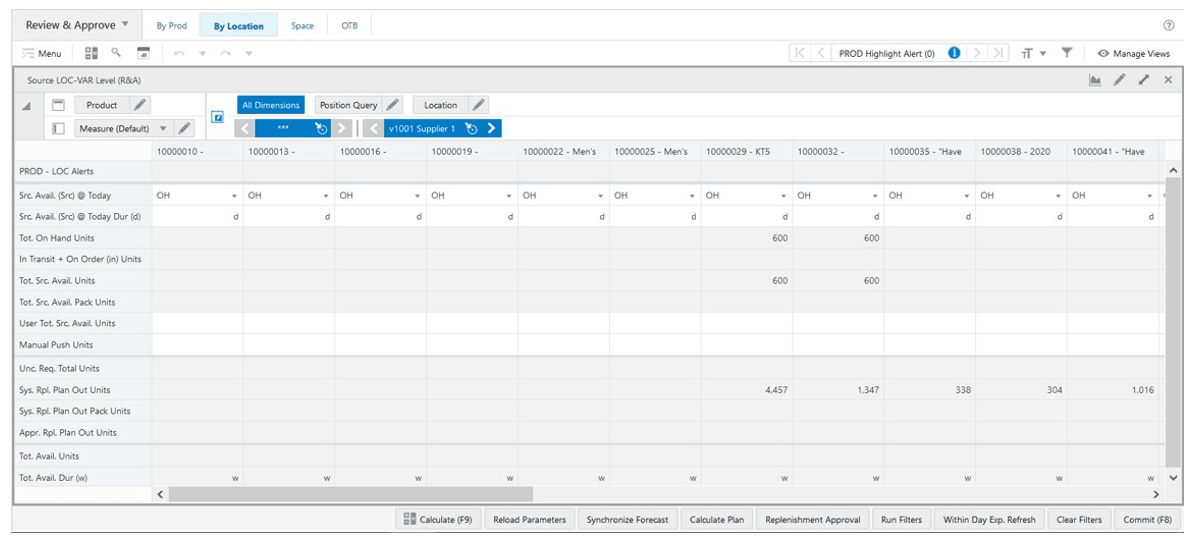Image resolution: width=1197 pixels, height=544 pixels.
Task: Select the Manual Push Units row header
Action: click(82, 345)
